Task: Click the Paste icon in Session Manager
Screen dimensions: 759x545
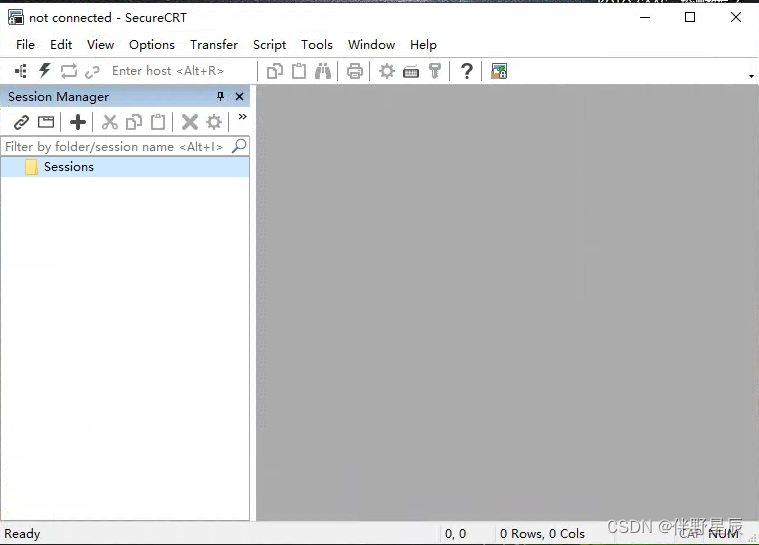Action: [158, 122]
